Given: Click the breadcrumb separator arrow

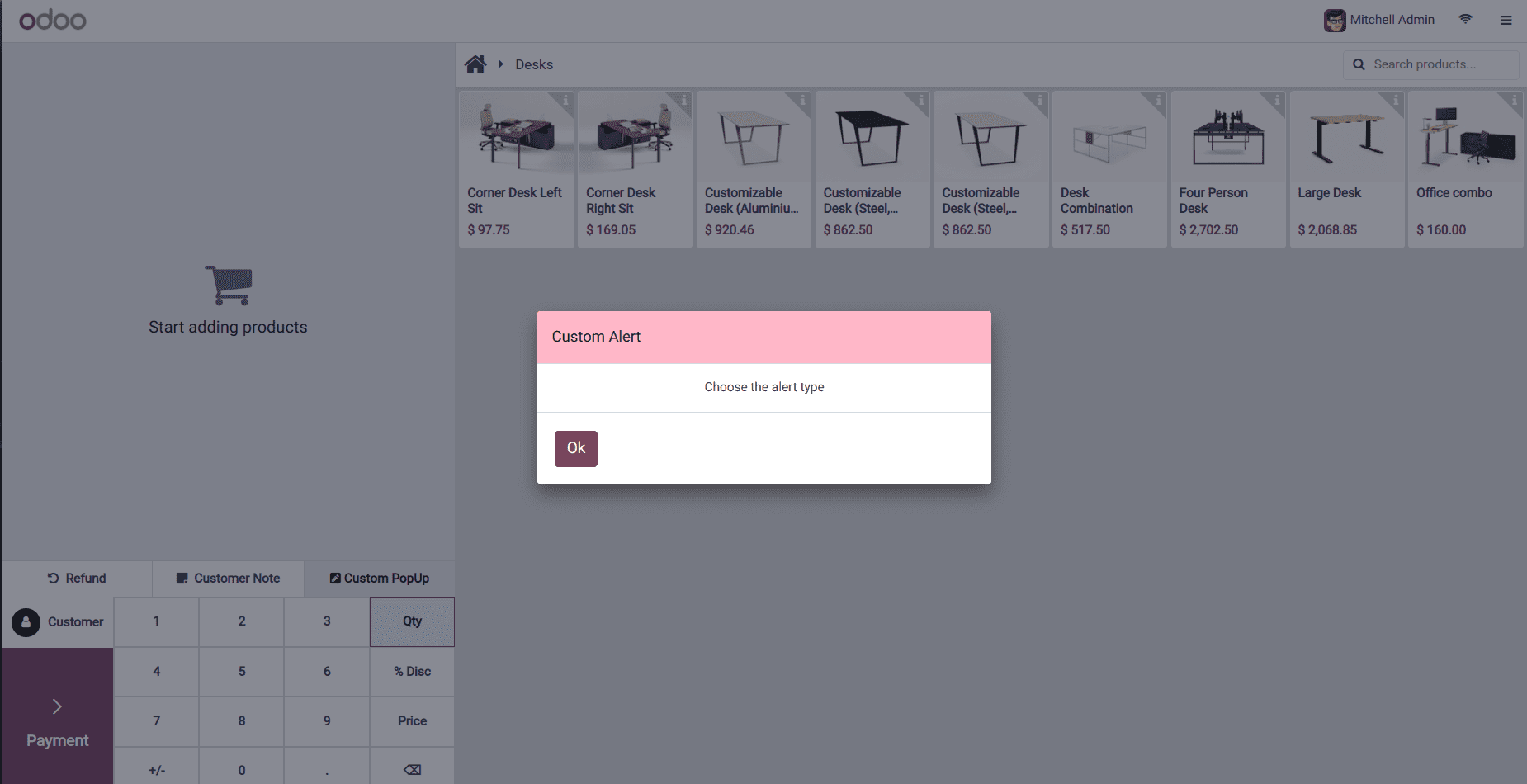Looking at the screenshot, I should [x=500, y=64].
